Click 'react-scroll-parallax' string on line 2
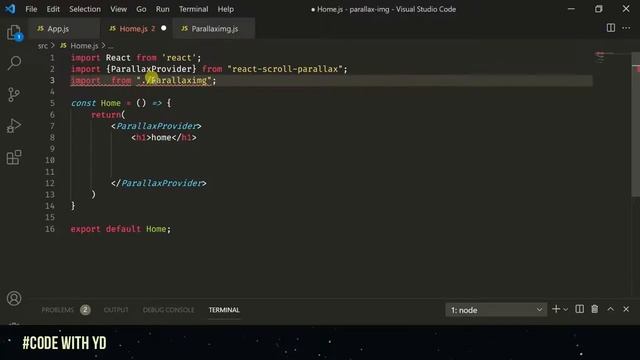Screen dimensions: 640x360 (285, 69)
